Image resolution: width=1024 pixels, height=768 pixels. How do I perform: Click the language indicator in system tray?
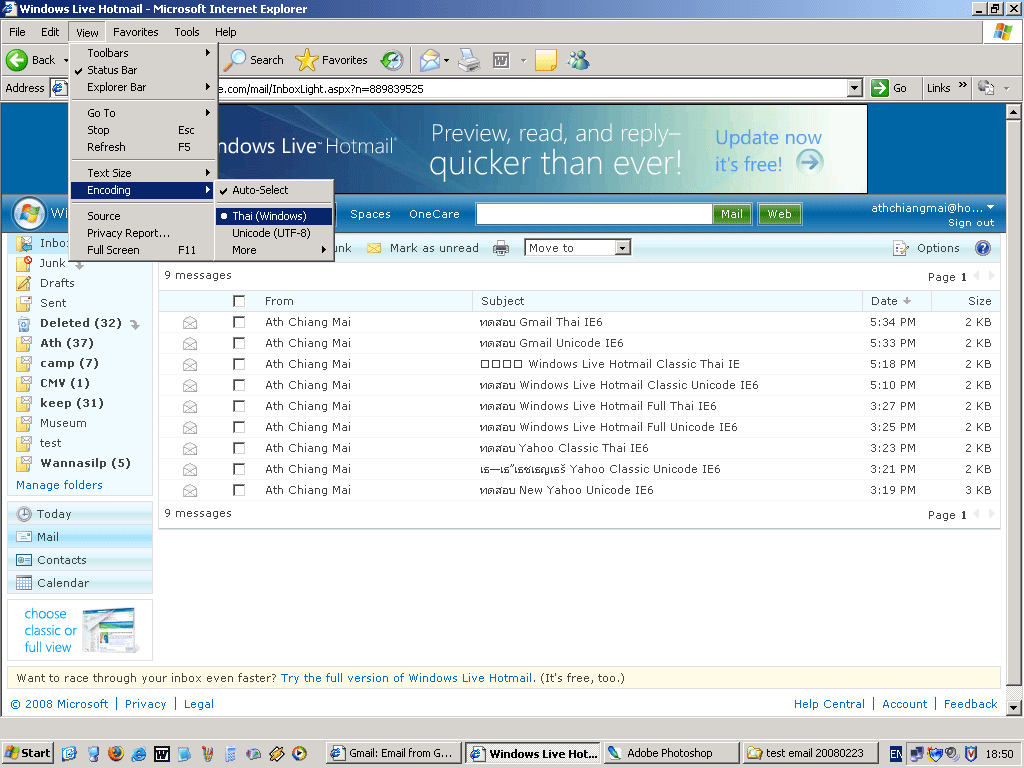click(896, 754)
